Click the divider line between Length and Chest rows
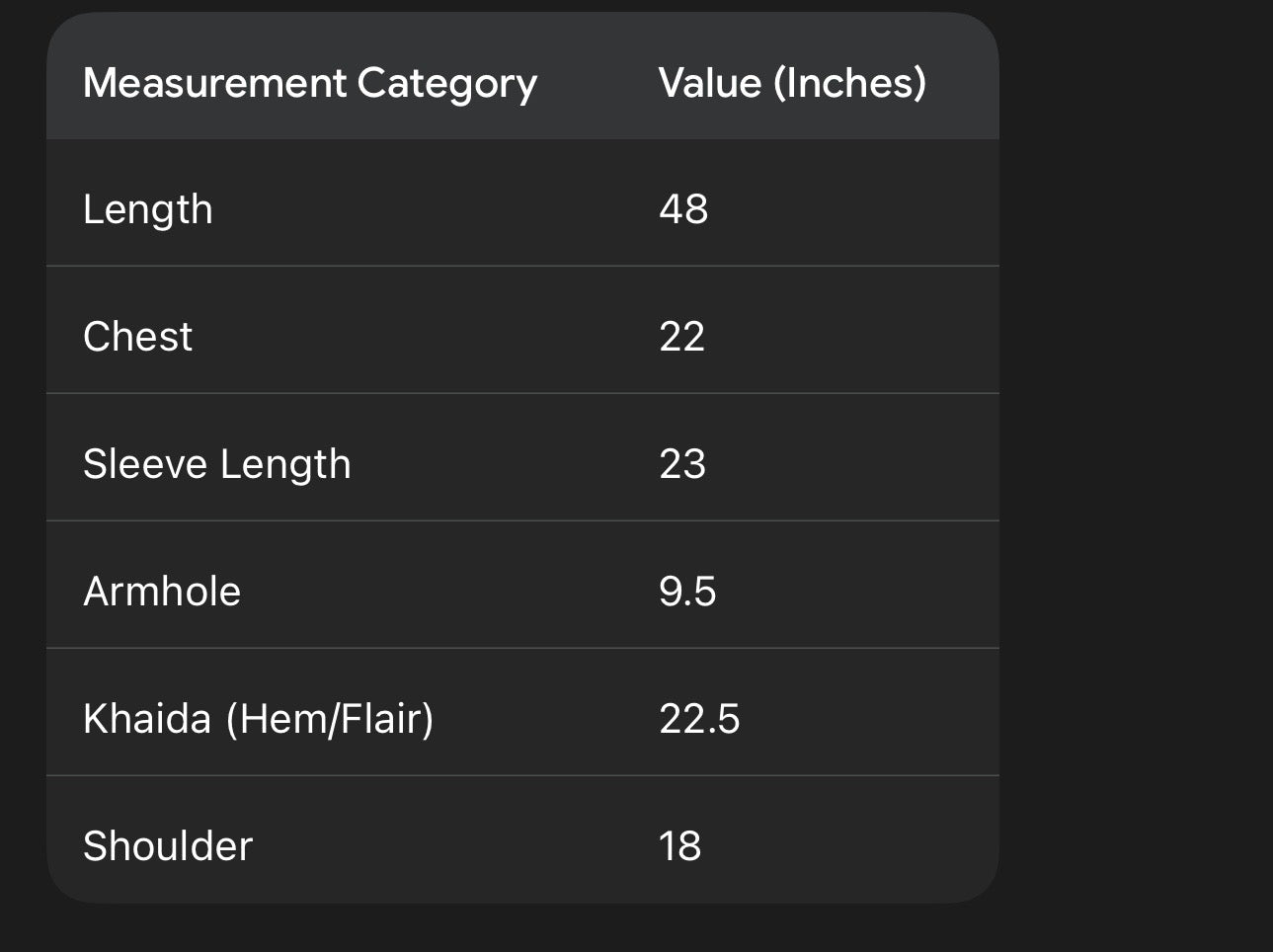The image size is (1273, 952). (522, 266)
